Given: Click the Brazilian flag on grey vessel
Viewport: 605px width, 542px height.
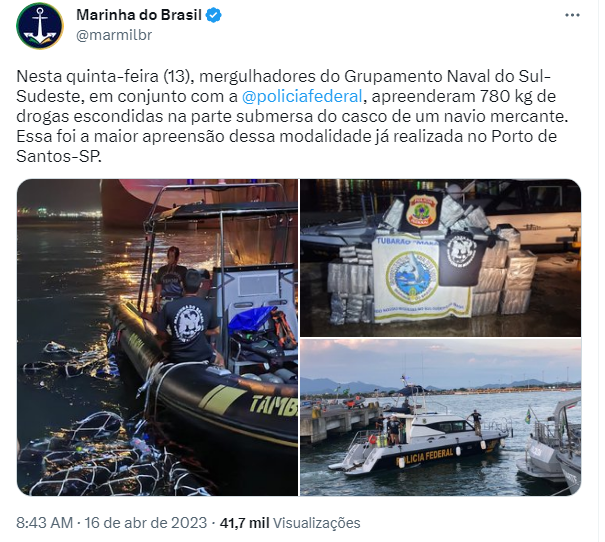Looking at the screenshot, I should [527, 417].
